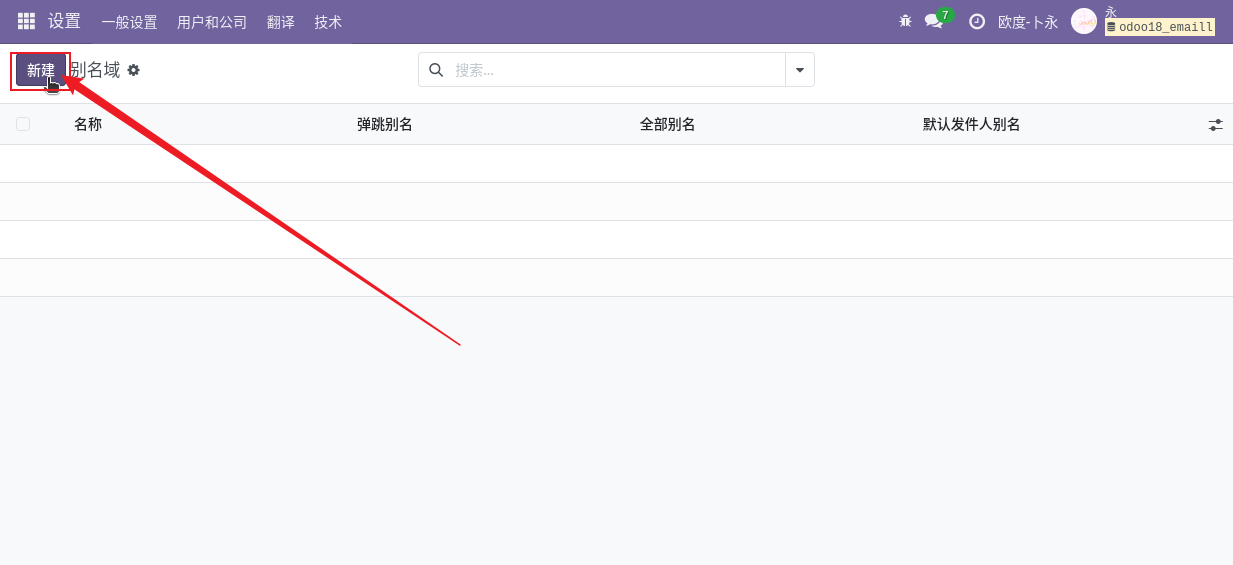Click the debug bug icon
This screenshot has width=1233, height=565.
tap(905, 21)
